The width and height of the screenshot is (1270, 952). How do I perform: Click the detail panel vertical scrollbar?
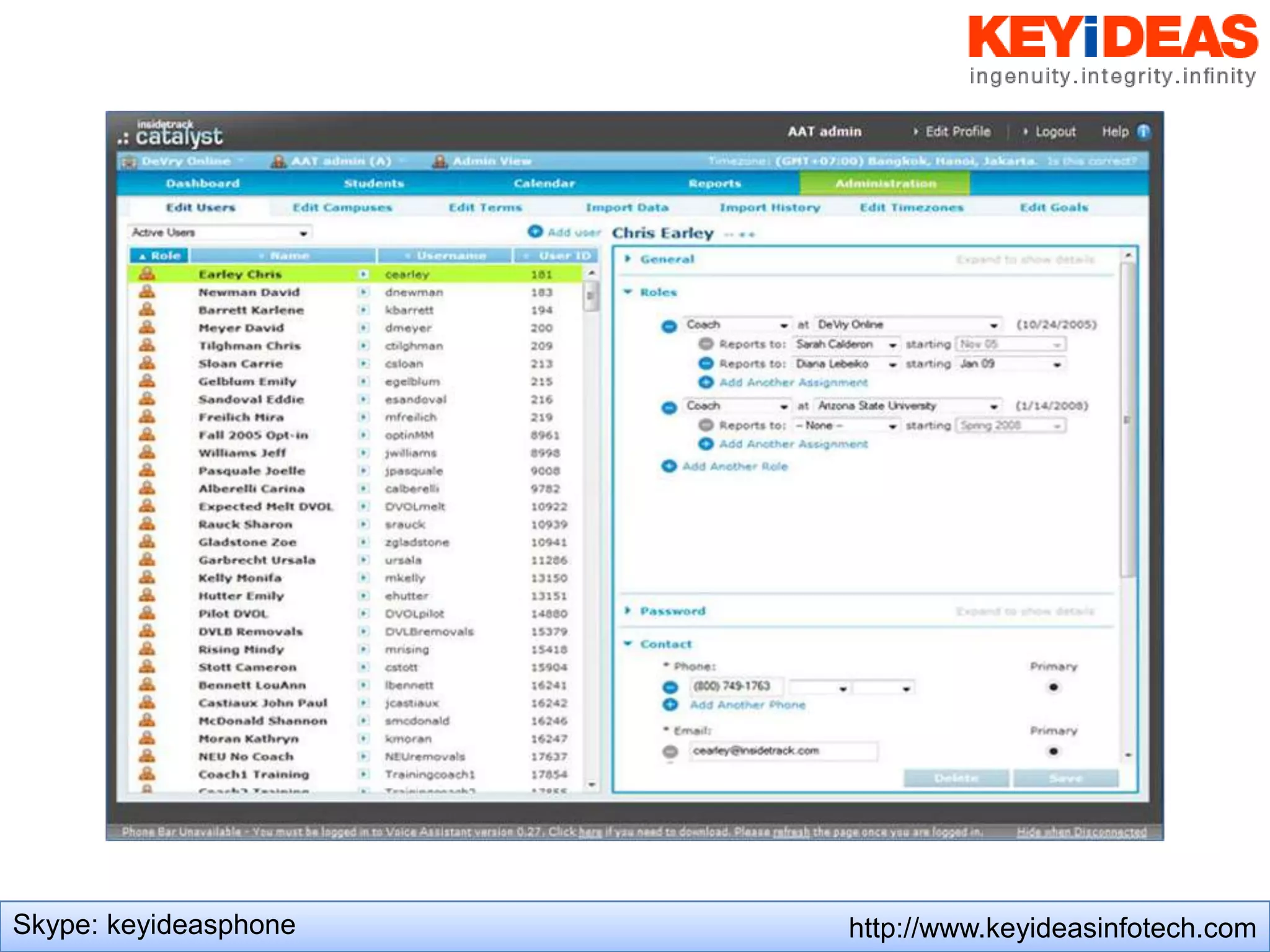click(1128, 419)
